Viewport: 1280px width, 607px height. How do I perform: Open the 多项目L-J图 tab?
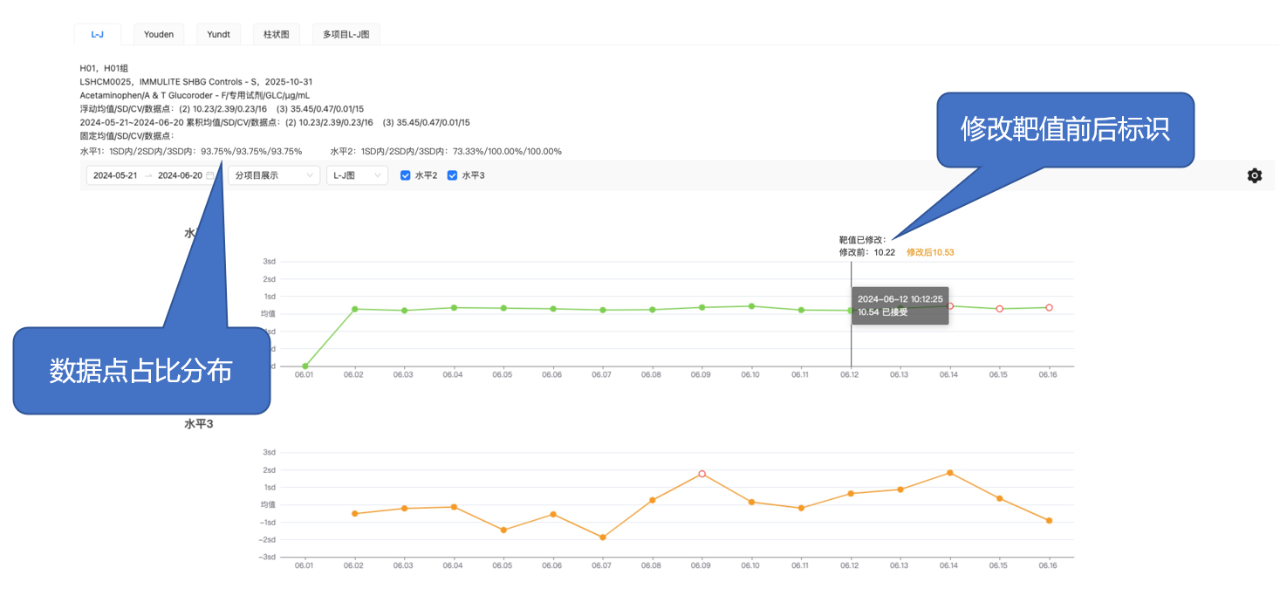346,34
